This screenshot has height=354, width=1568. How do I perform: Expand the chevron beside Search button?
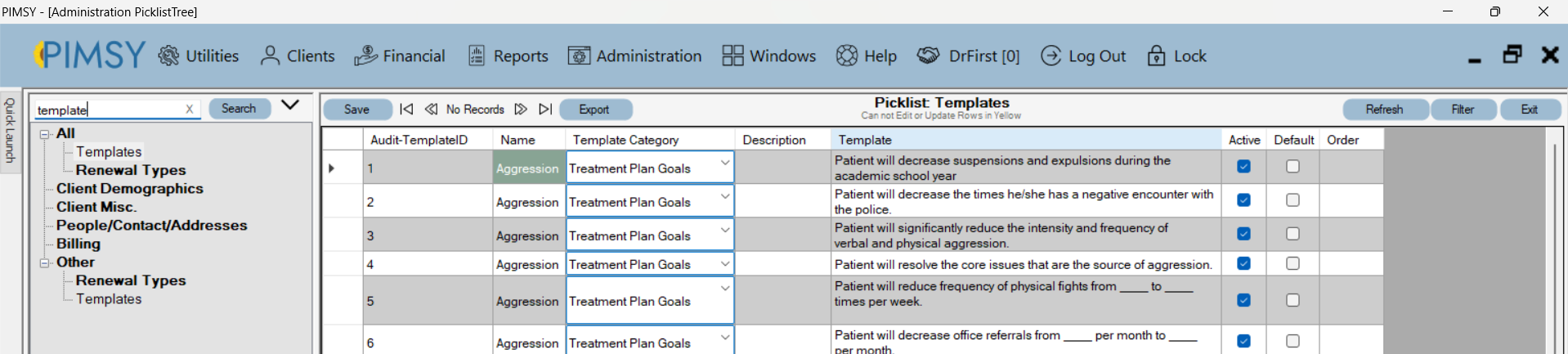click(290, 105)
